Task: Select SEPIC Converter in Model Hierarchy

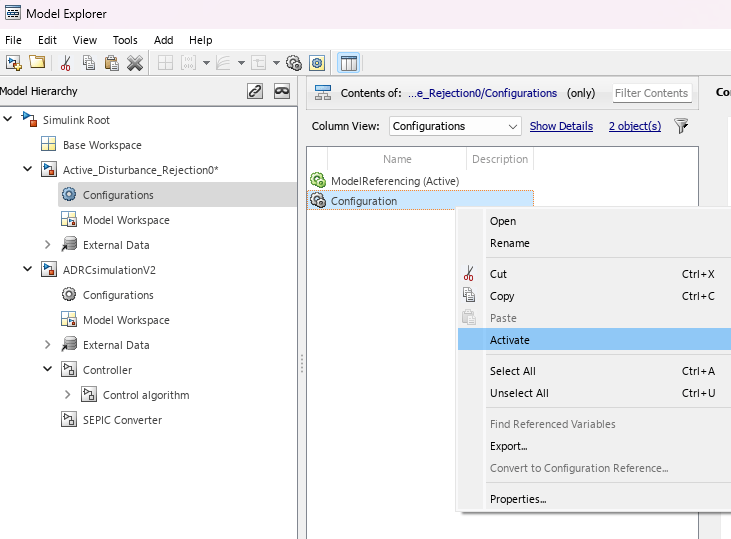Action: tap(122, 420)
